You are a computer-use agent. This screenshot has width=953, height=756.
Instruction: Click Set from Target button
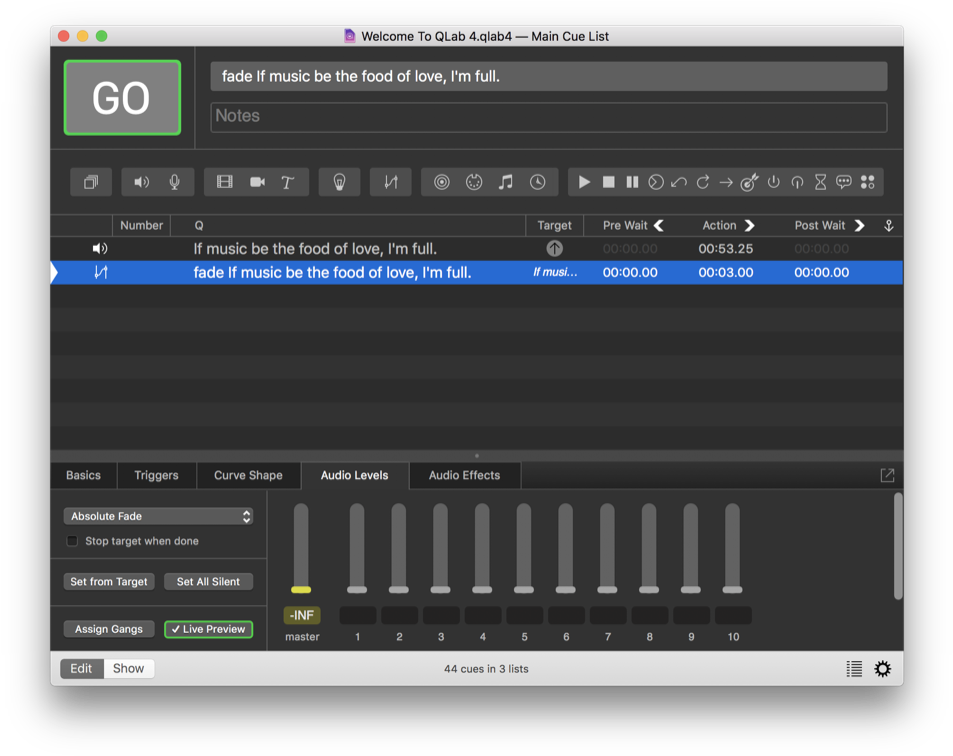coord(109,582)
